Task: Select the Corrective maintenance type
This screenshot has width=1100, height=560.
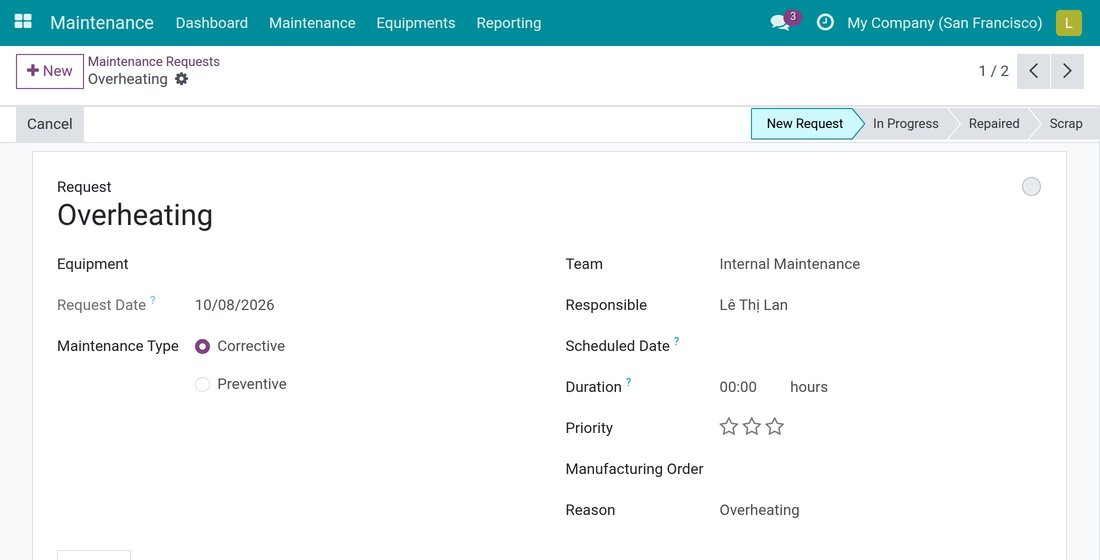Action: (x=203, y=347)
